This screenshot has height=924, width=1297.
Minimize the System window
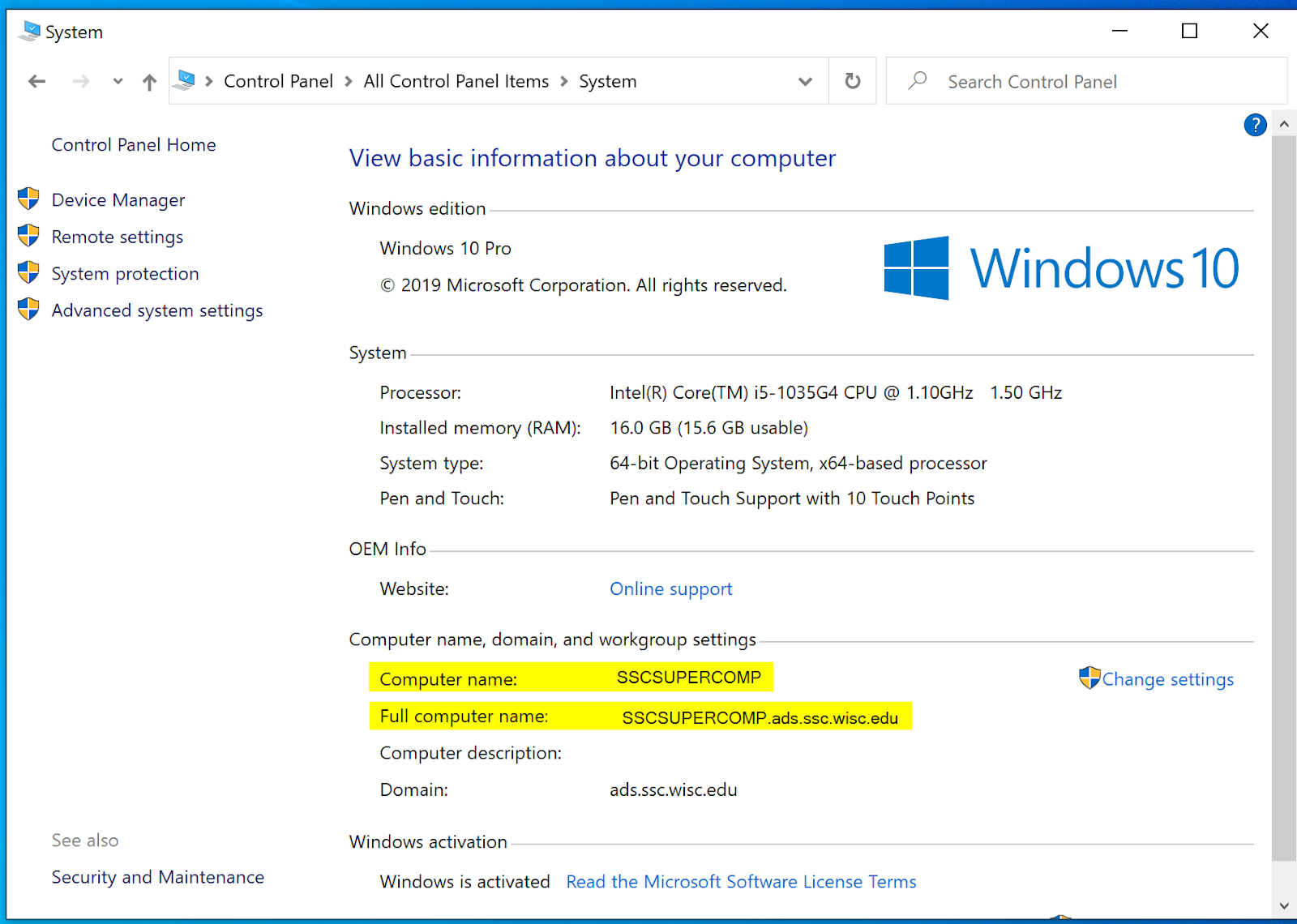click(1120, 31)
